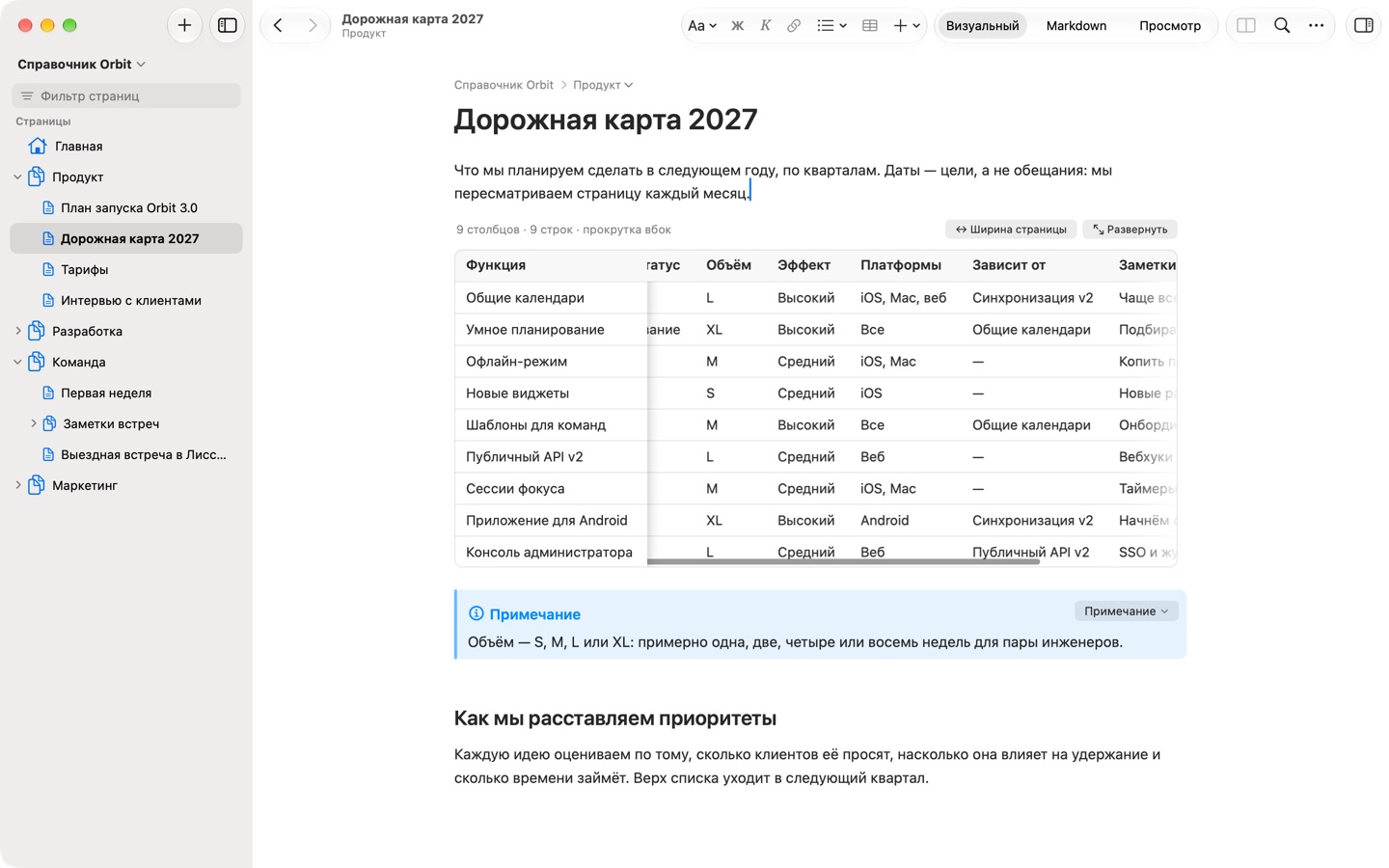Toggle the right inspector panel

(x=1364, y=26)
